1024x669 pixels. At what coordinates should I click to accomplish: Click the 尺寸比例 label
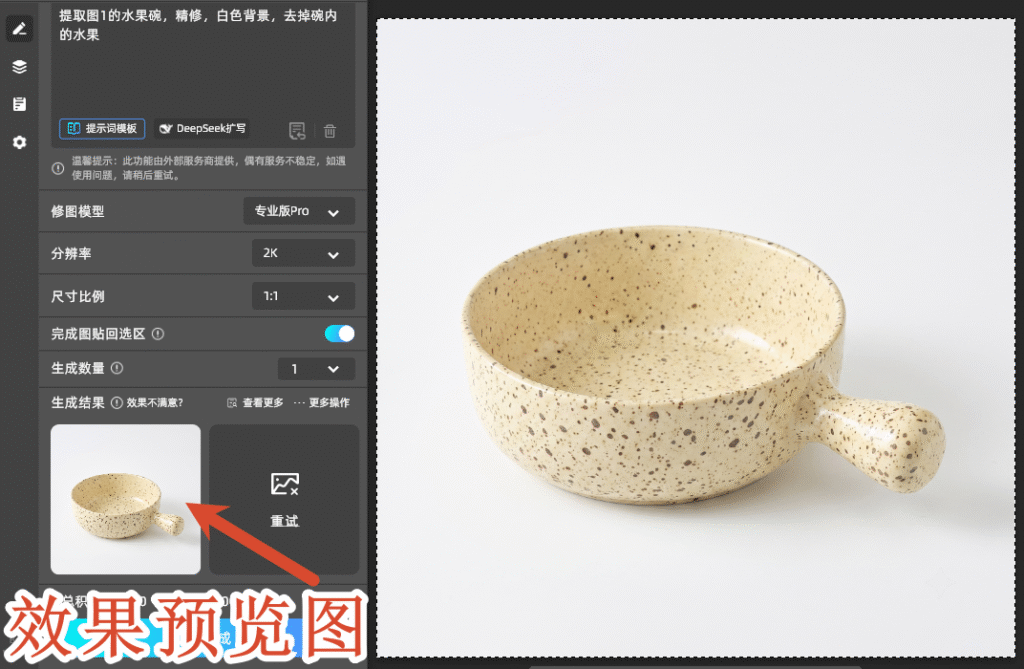pyautogui.click(x=78, y=297)
